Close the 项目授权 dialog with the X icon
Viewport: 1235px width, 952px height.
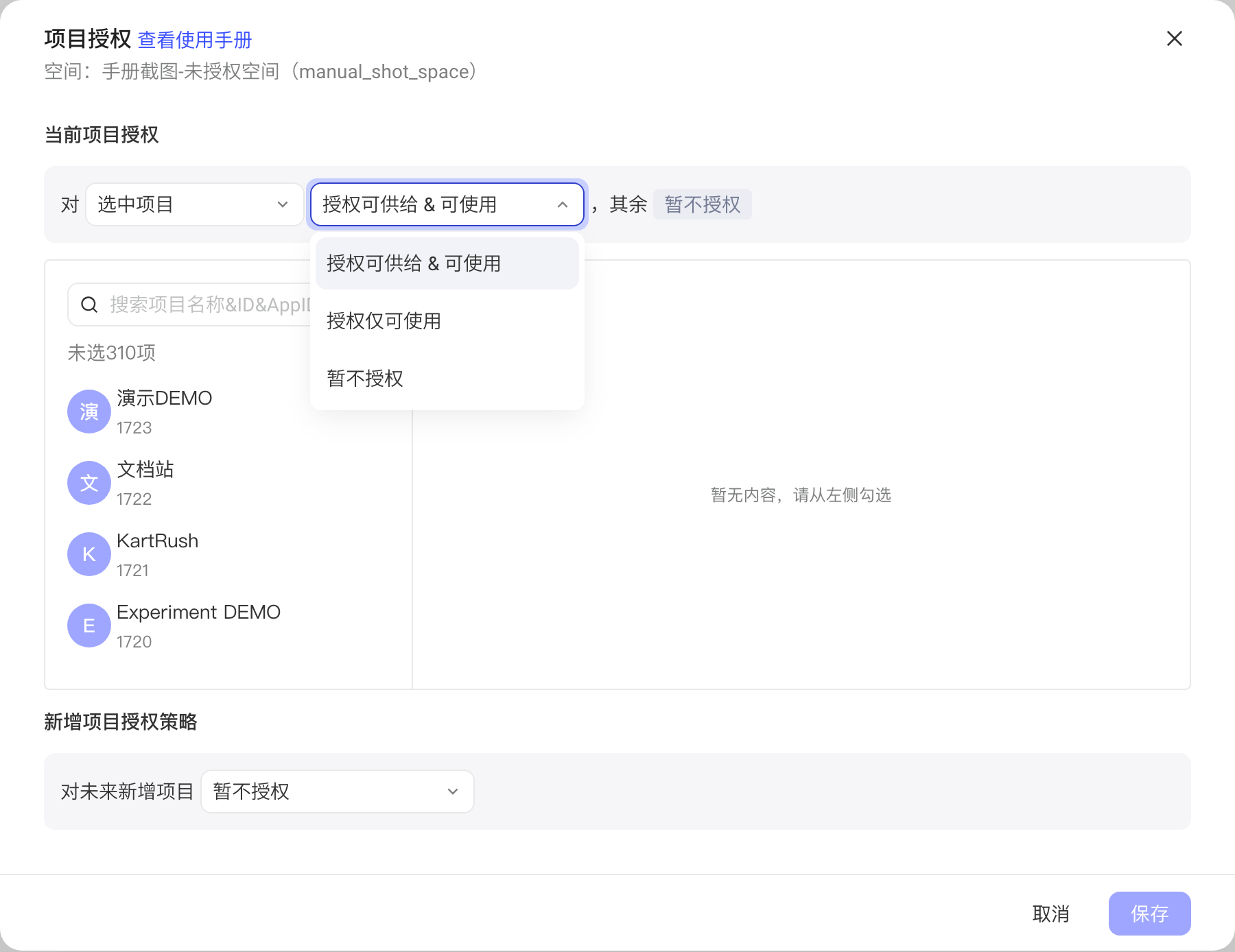(1174, 38)
